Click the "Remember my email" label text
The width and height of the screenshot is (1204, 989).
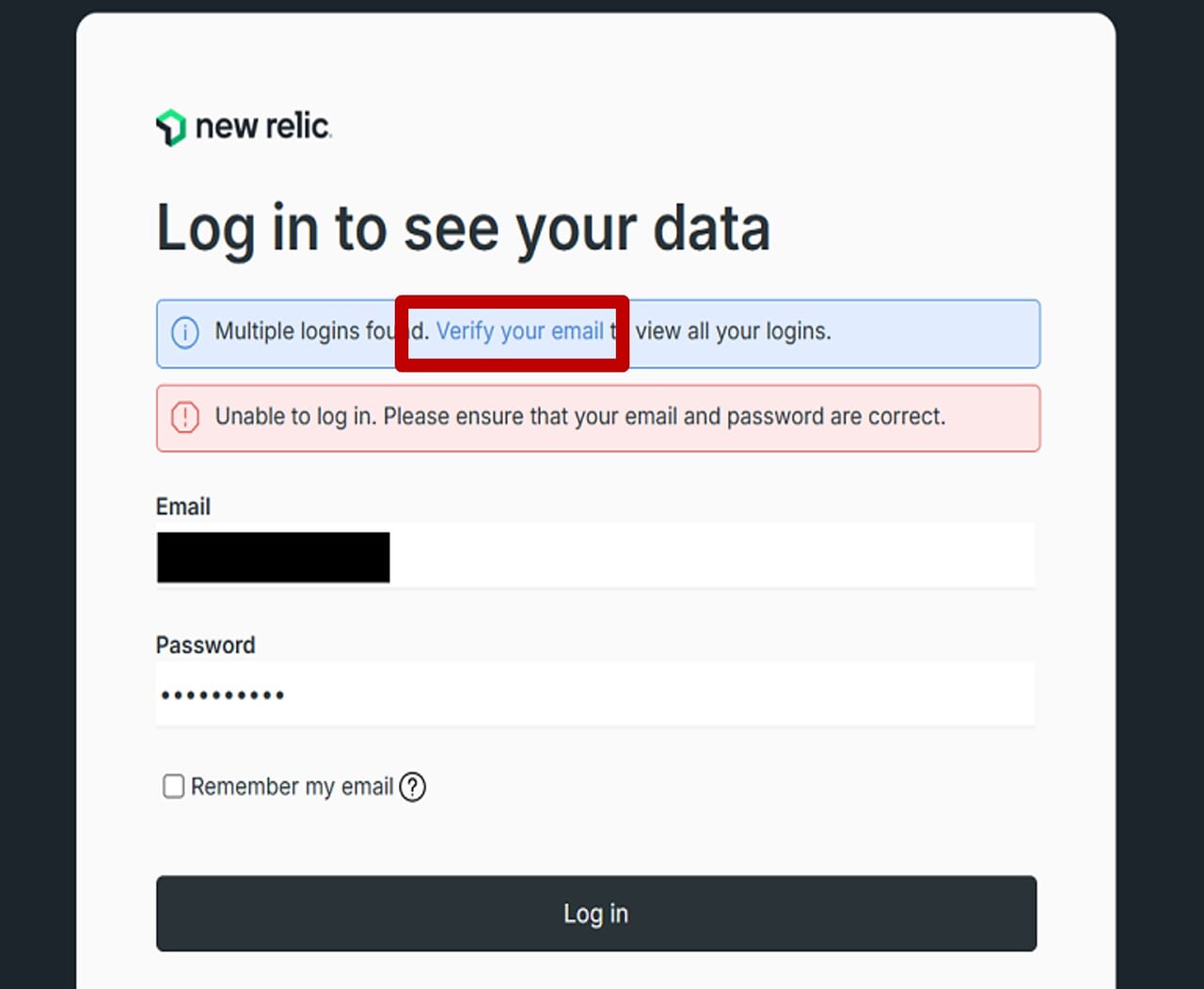pos(292,787)
